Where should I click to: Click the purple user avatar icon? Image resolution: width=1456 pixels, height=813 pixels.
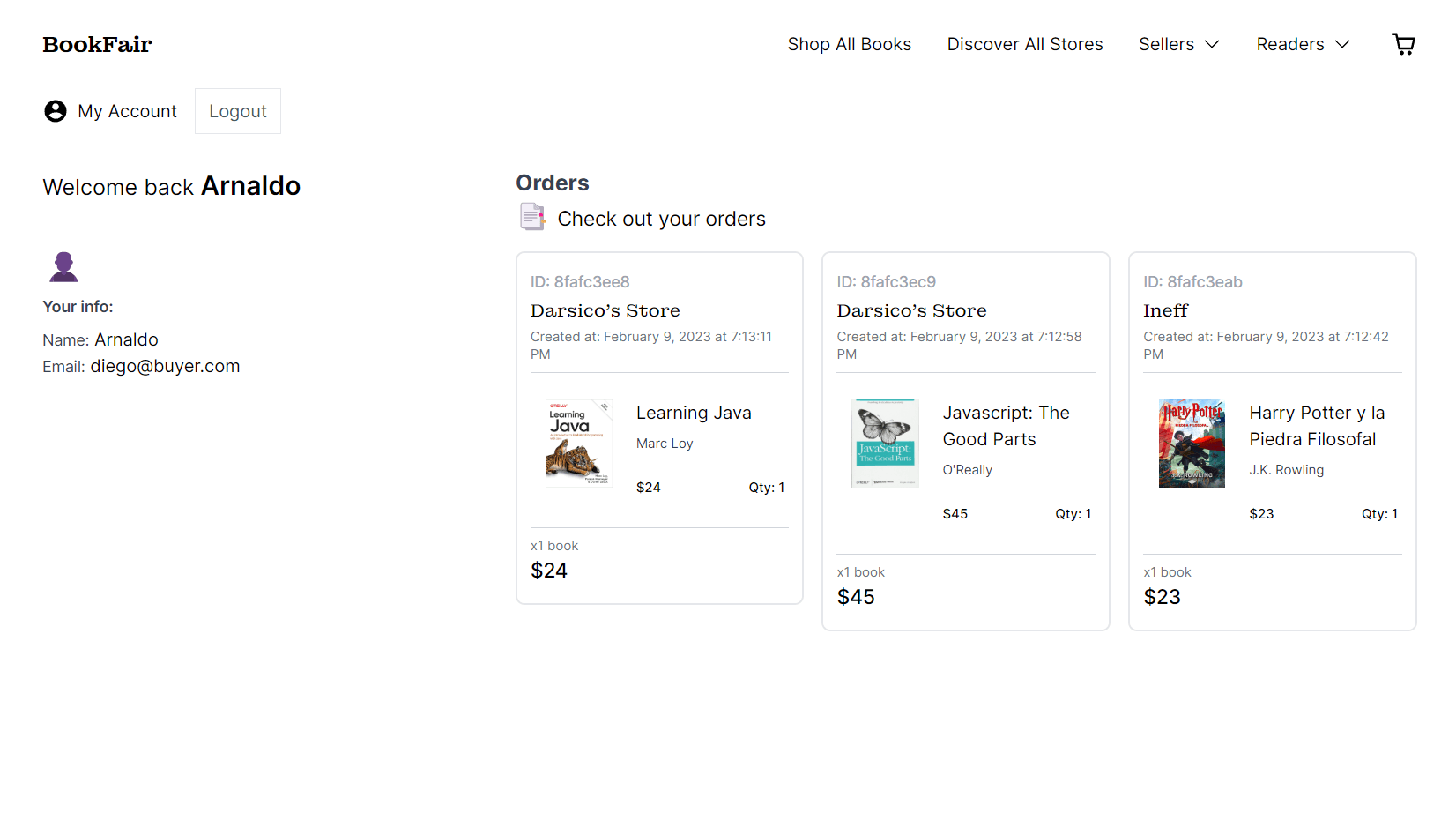pyautogui.click(x=63, y=266)
